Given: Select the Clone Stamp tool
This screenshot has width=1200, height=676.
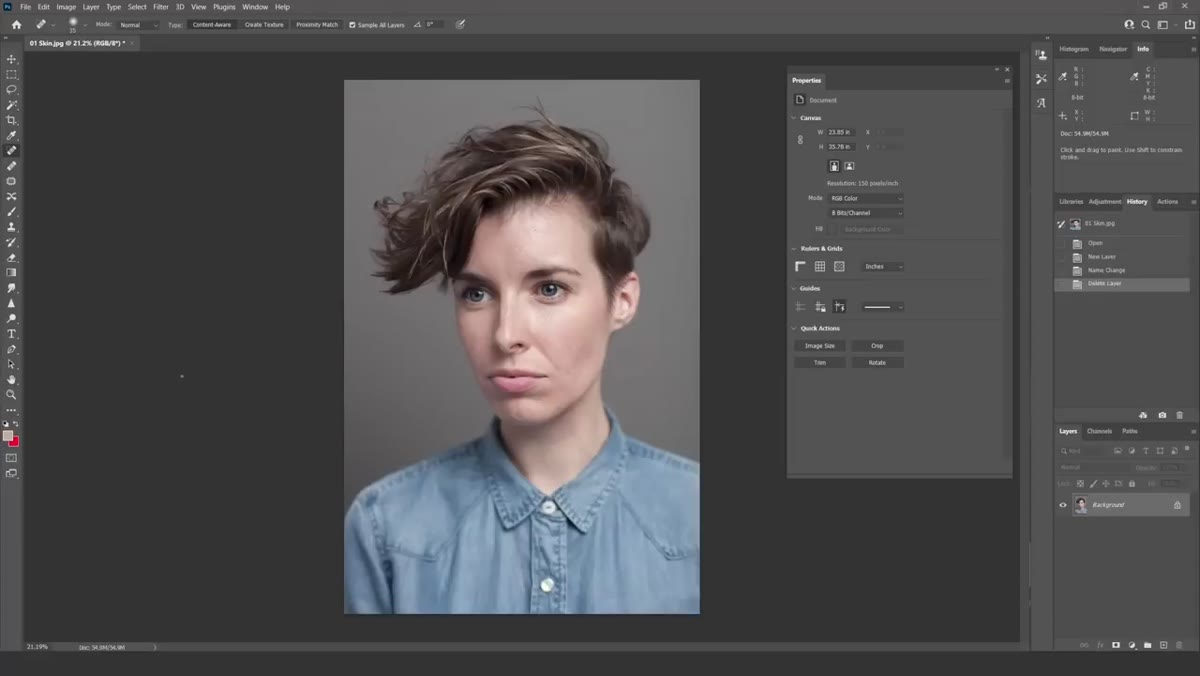Looking at the screenshot, I should tap(12, 227).
